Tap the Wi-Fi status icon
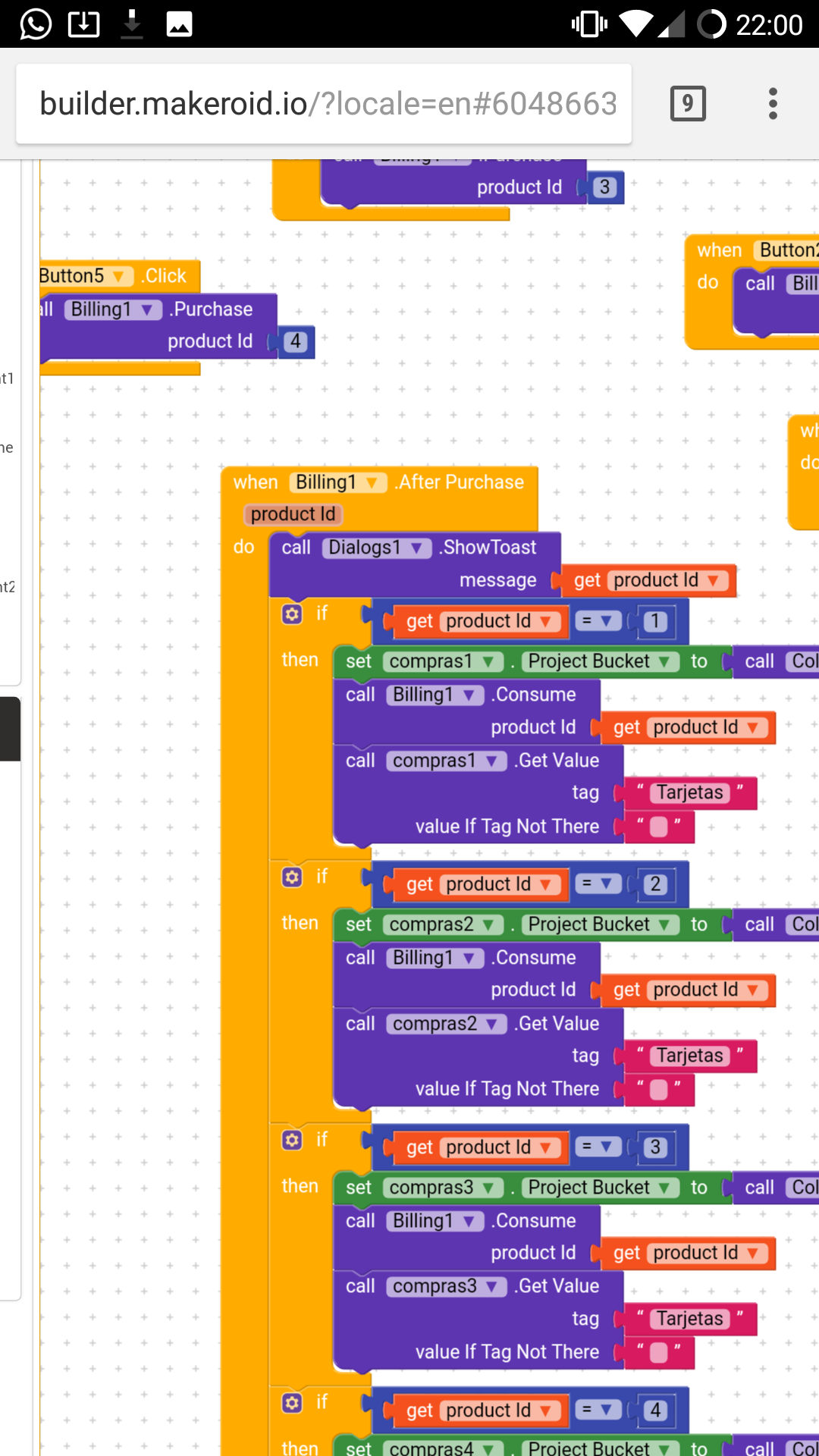Image resolution: width=819 pixels, height=1456 pixels. 636,24
